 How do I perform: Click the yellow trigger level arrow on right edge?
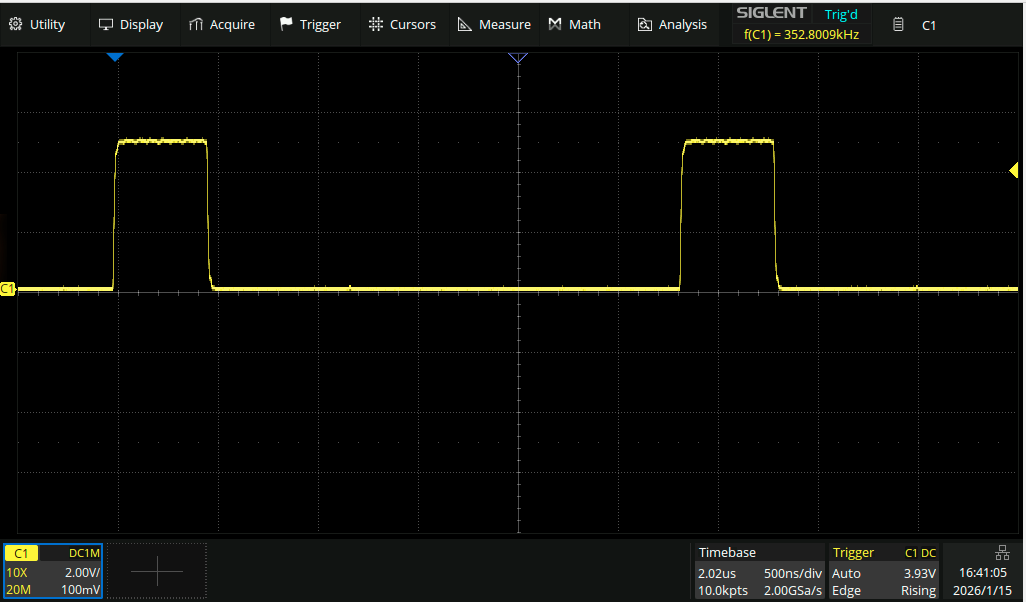point(1014,170)
